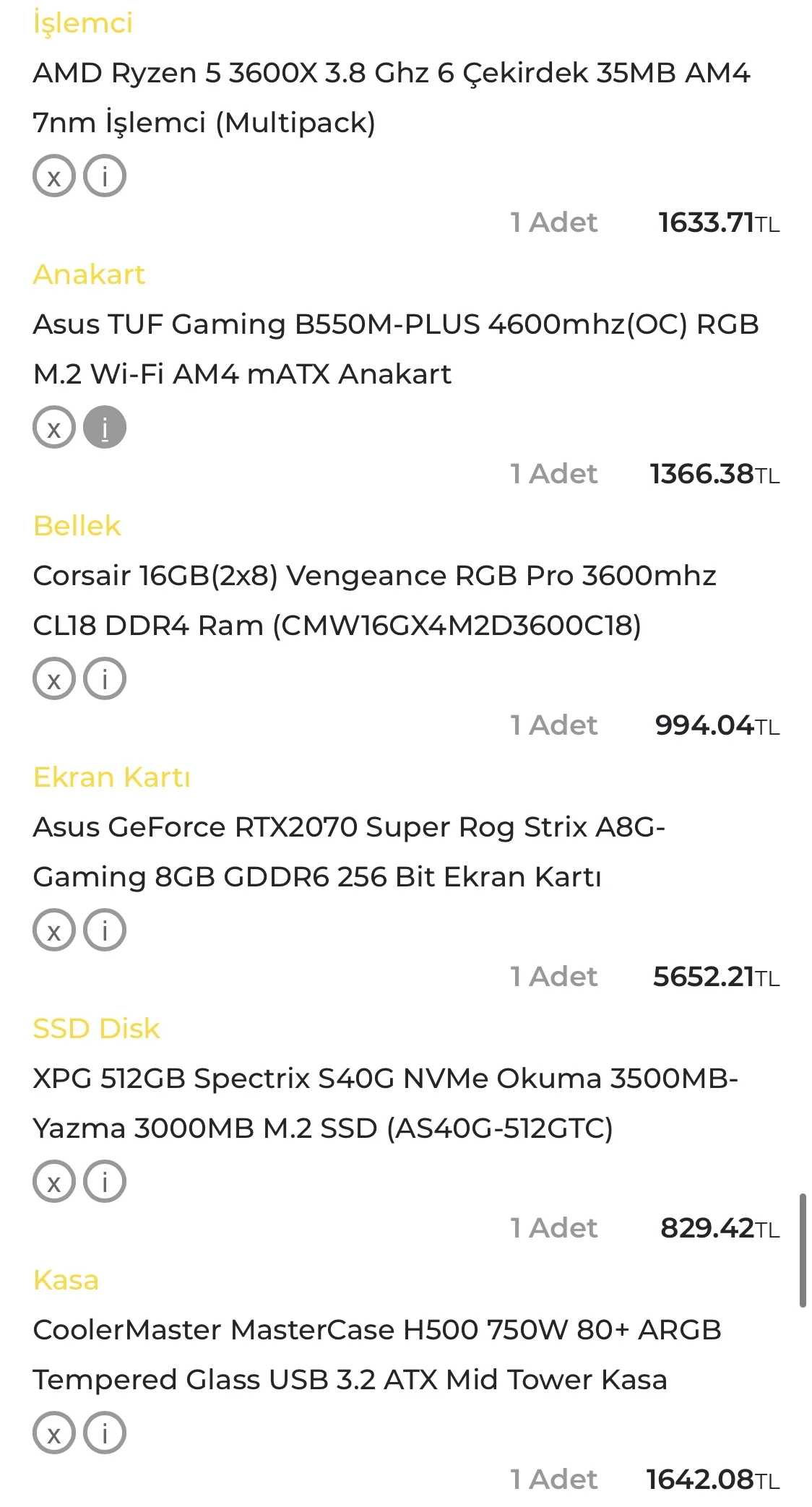The image size is (812, 1507).
Task: Show info for AMD Ryzen 5 3600X
Action: (105, 176)
